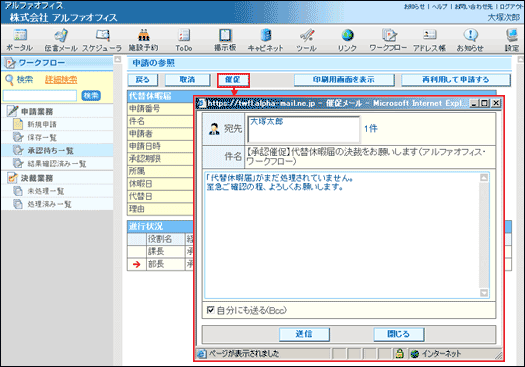Image resolution: width=525 pixels, height=367 pixels.
Task: Toggle 自分にも送る(Bcc) checkbox
Action: [x=210, y=310]
